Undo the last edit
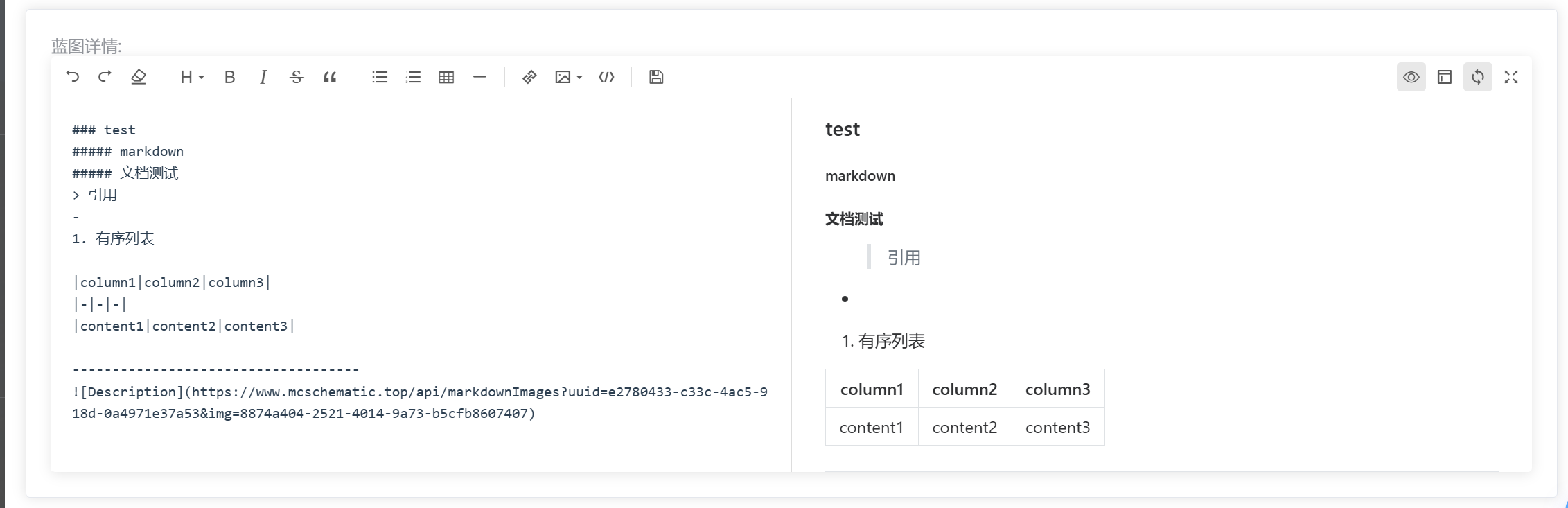The width and height of the screenshot is (1568, 508). coord(72,77)
